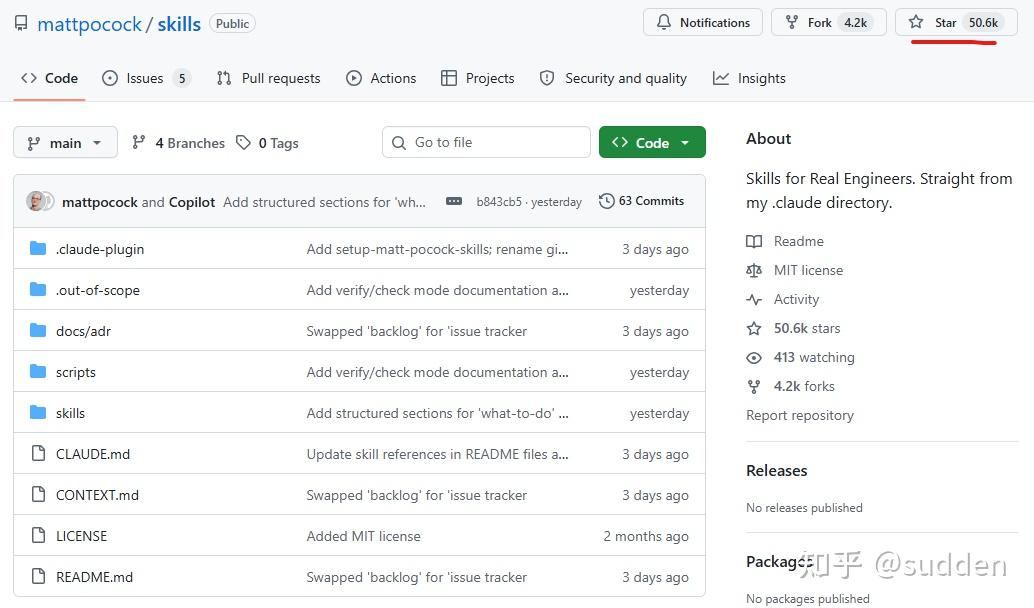Switch to the Pull requests tab
Viewport: 1034px width, 608px height.
(x=268, y=78)
